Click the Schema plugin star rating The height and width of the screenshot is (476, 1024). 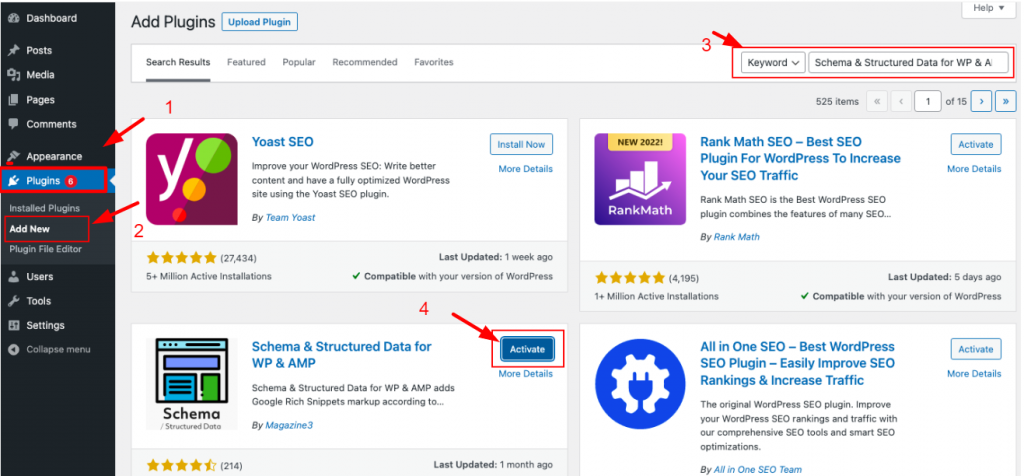point(181,466)
